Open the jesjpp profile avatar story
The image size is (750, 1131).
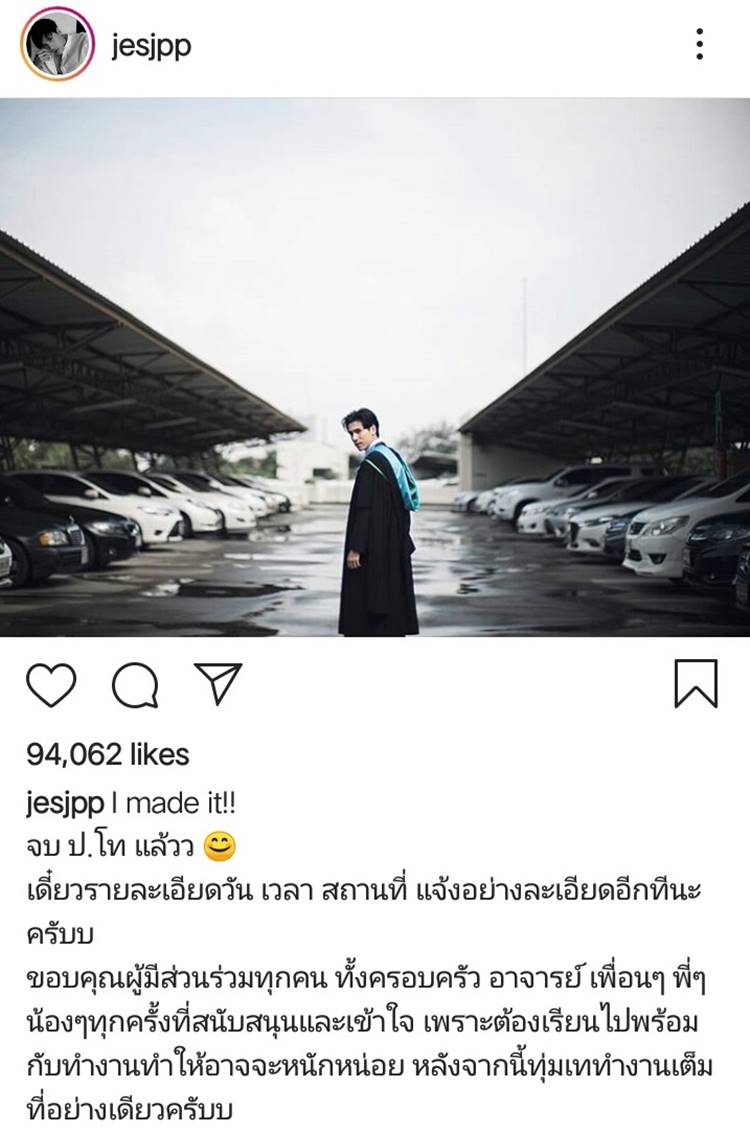point(57,43)
